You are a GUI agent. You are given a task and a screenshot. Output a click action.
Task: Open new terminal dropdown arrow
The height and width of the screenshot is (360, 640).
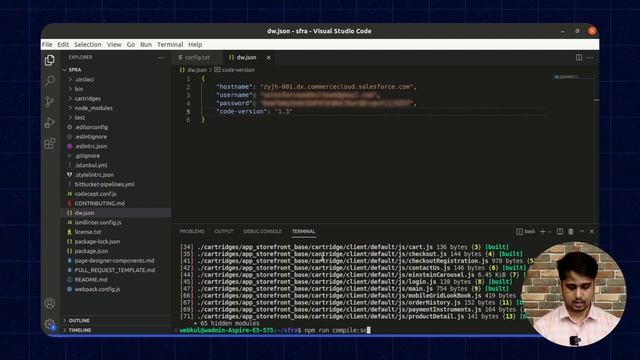click(x=550, y=231)
